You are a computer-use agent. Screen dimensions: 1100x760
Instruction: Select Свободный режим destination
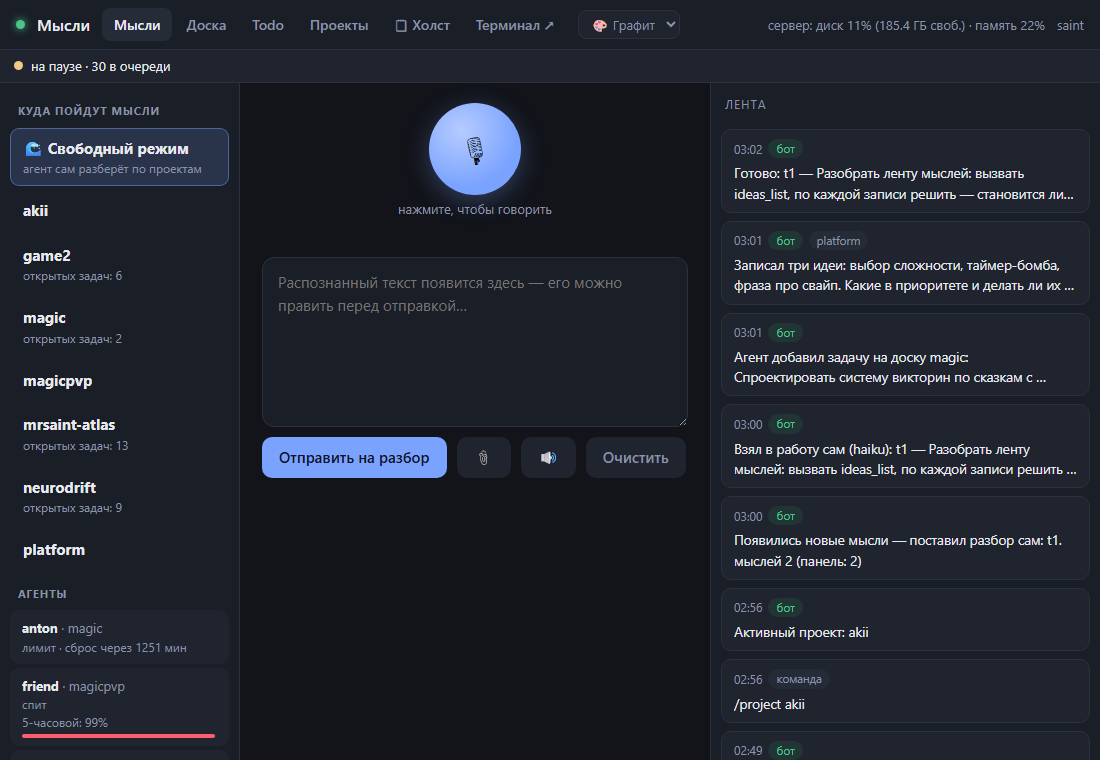point(119,157)
